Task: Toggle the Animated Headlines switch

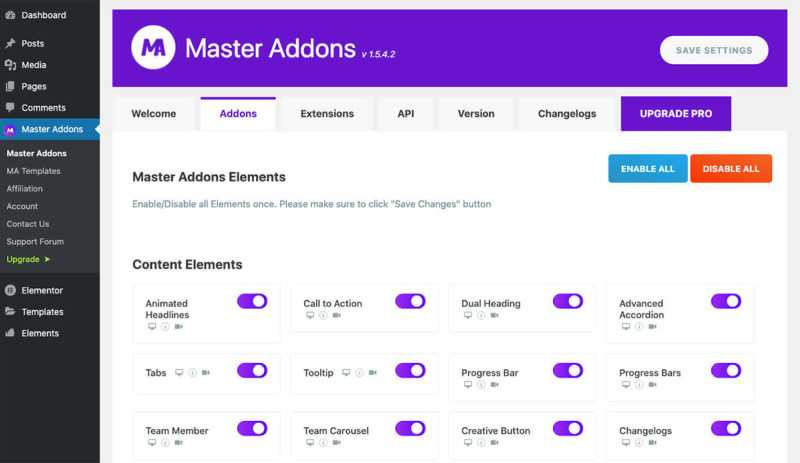Action: tap(252, 301)
